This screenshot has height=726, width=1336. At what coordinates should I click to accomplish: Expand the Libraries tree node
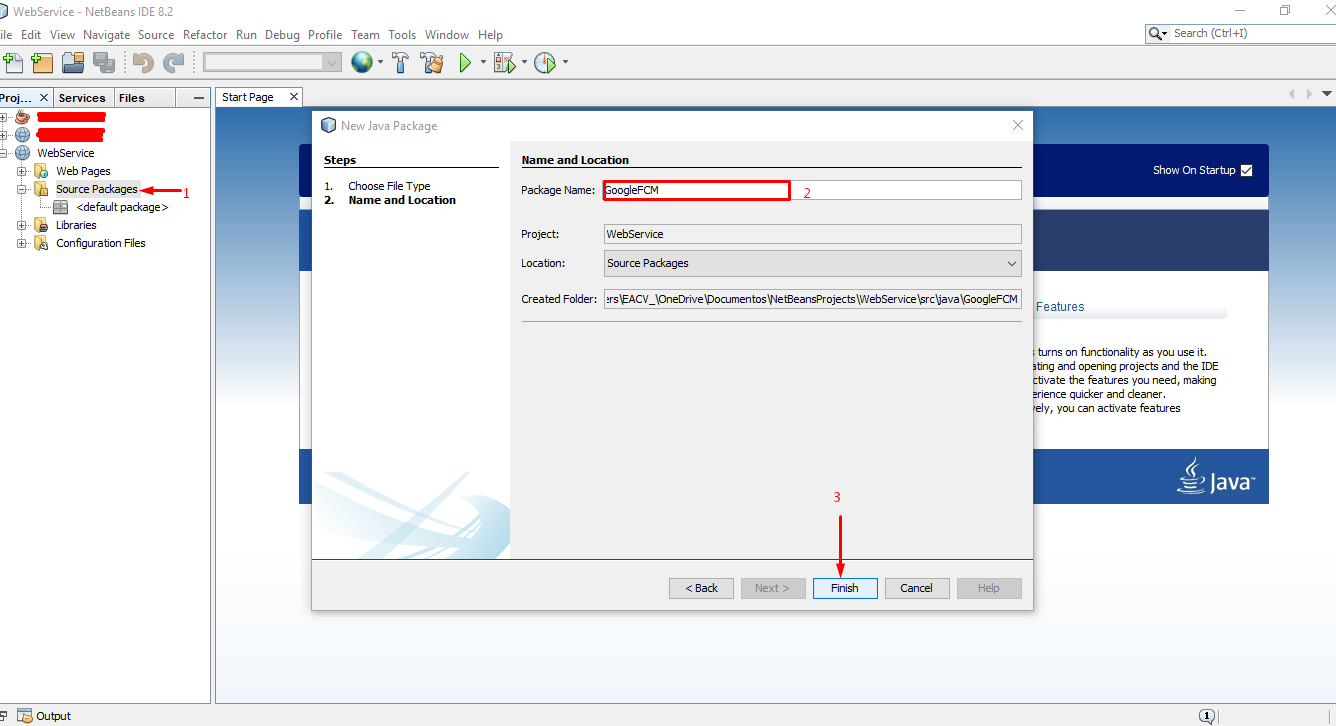click(x=22, y=225)
